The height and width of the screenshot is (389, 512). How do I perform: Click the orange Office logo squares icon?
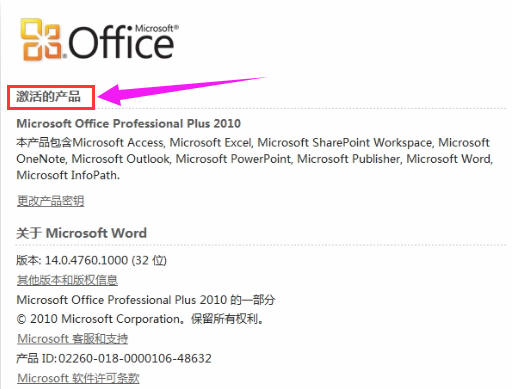(x=42, y=40)
